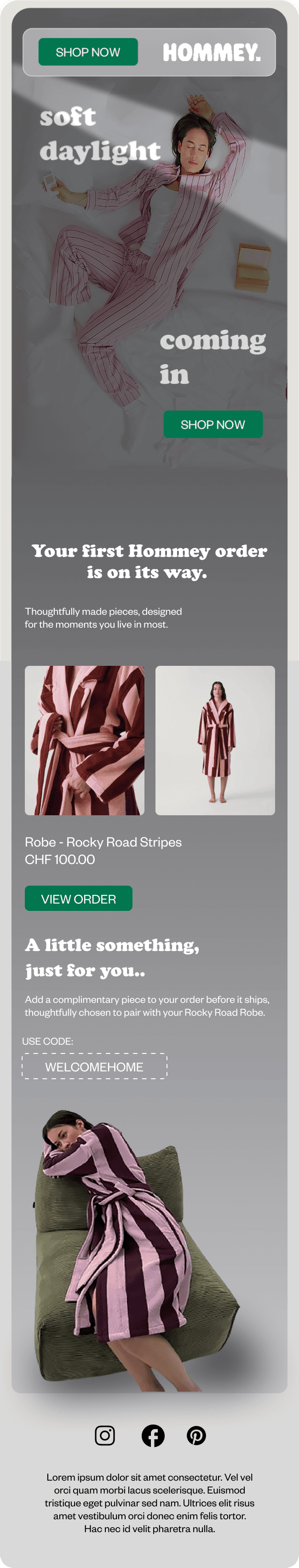Click the SHOP NOW button under "coming in"
The width and height of the screenshot is (299, 1568).
(213, 424)
